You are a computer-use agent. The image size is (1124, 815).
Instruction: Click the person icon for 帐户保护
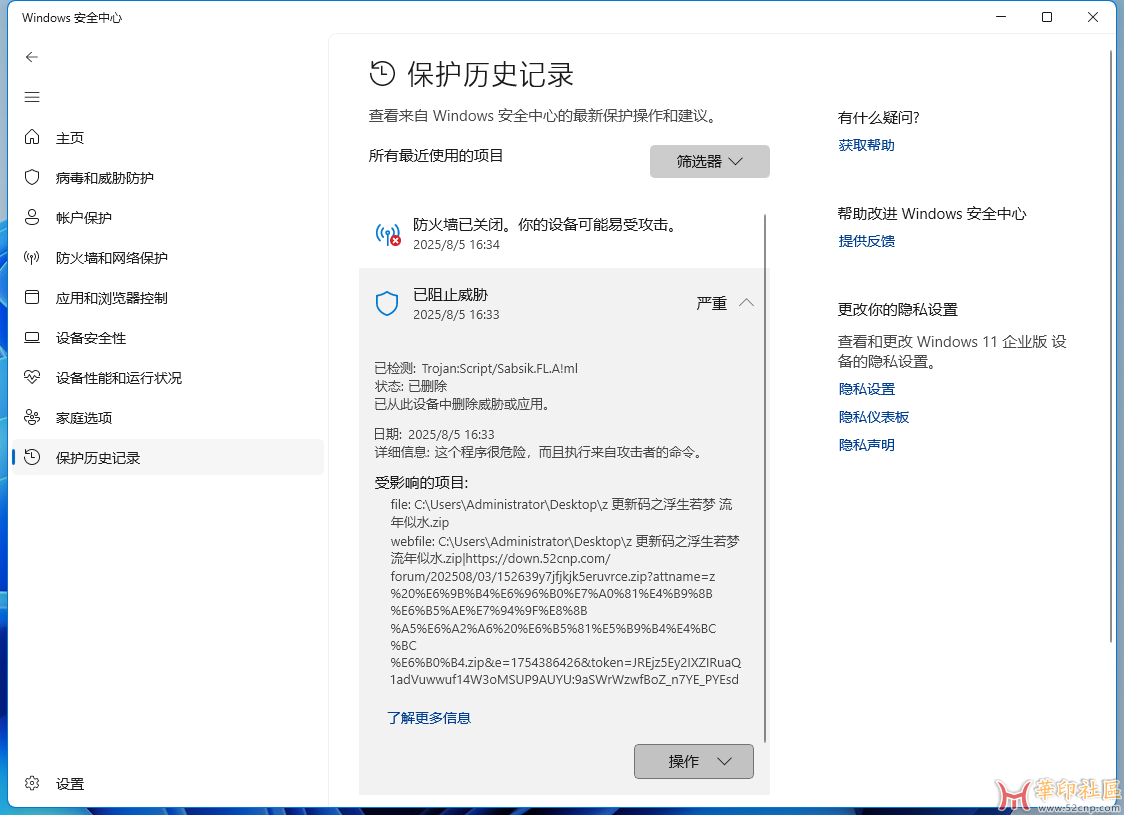32,217
